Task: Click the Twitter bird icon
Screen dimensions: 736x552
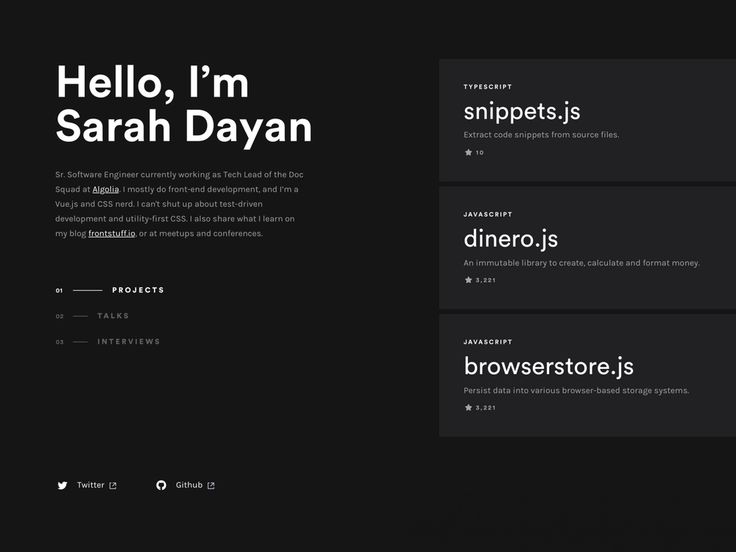Action: pos(62,485)
